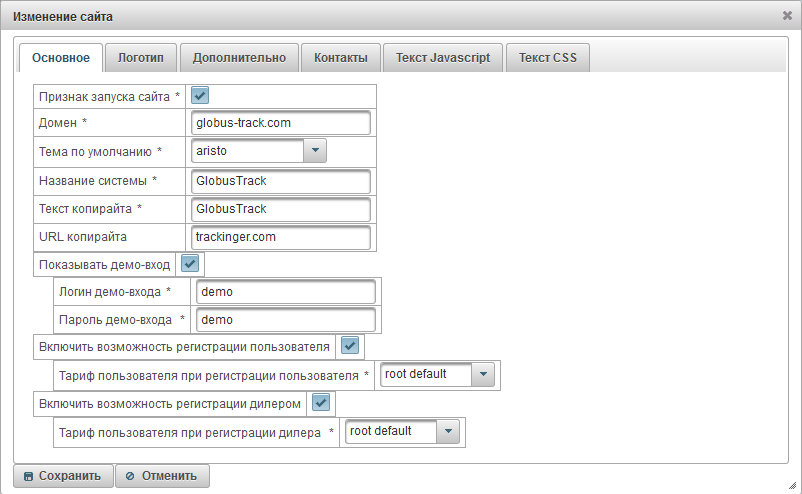
Task: Click the Отменить cancel button
Action: coord(162,476)
